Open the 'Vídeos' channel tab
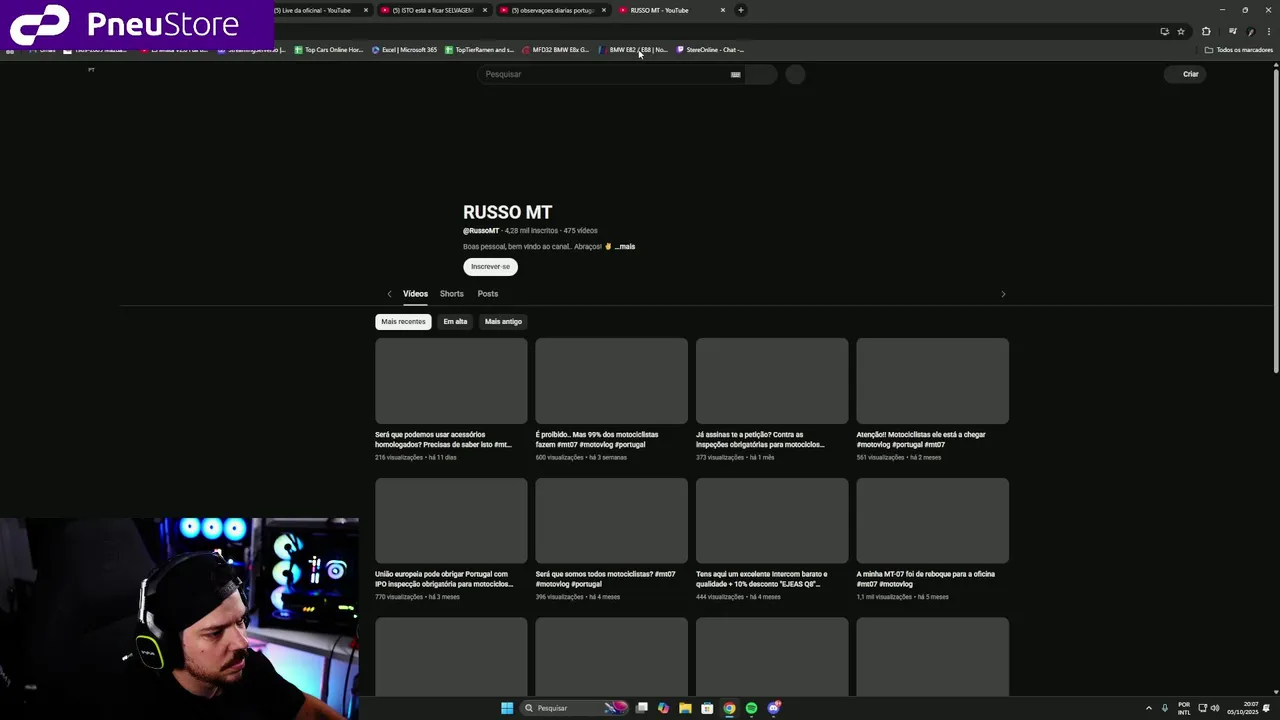 point(415,294)
